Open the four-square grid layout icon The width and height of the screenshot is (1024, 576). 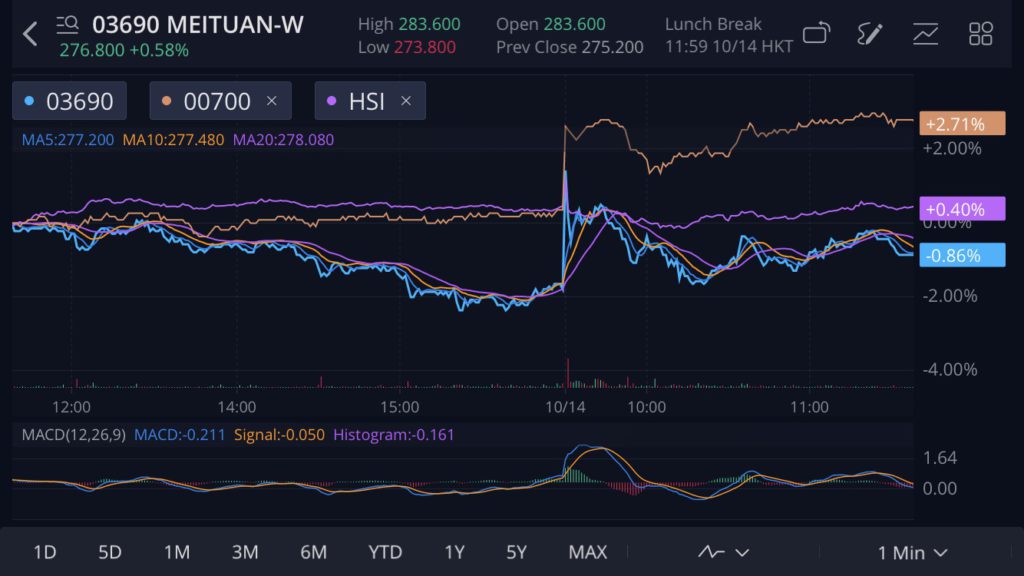coord(980,33)
